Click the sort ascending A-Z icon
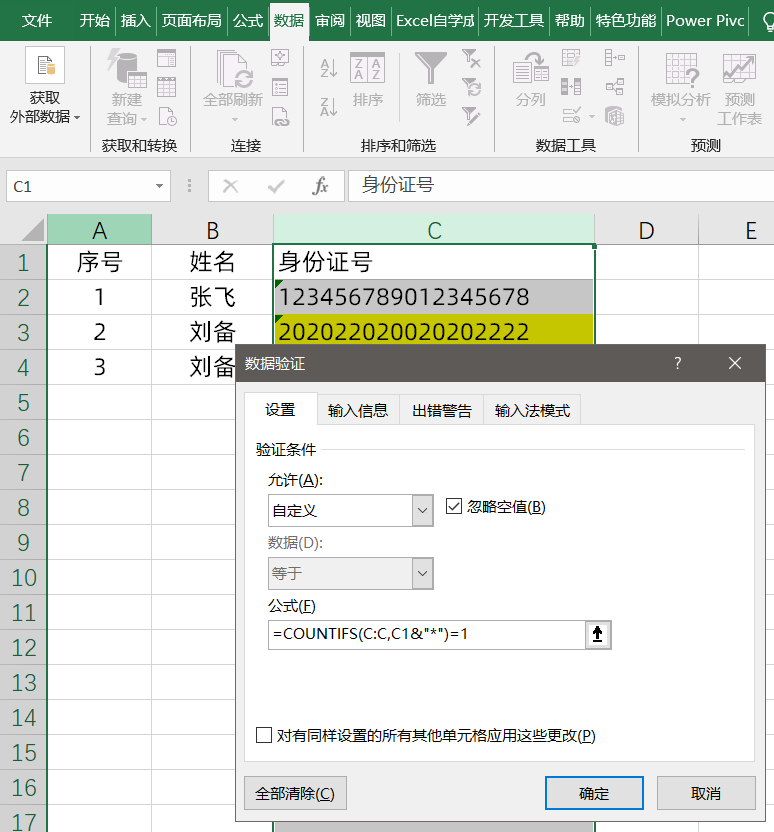This screenshot has height=832, width=774. click(x=328, y=68)
